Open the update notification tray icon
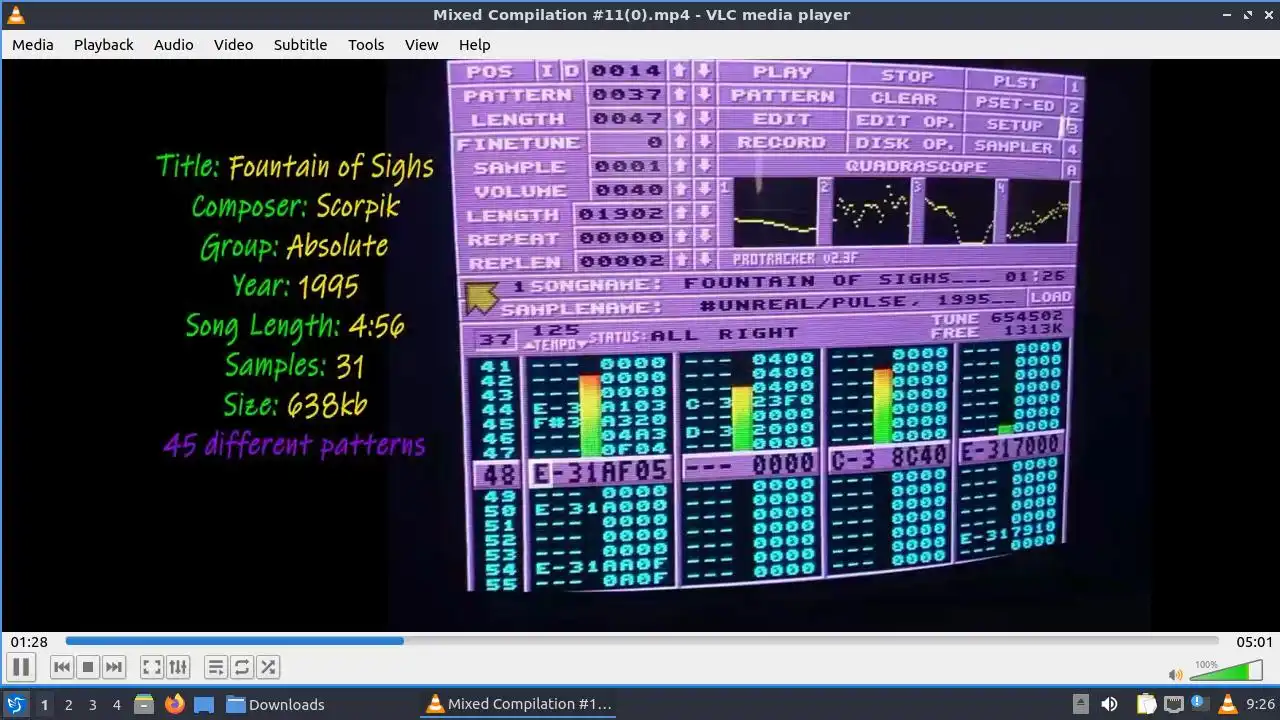 1200,704
